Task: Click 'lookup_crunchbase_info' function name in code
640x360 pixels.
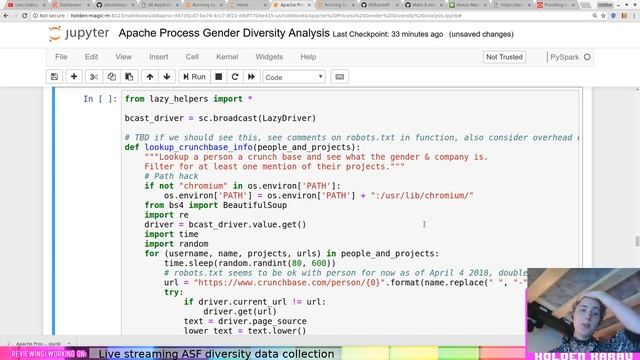Action: pos(198,147)
